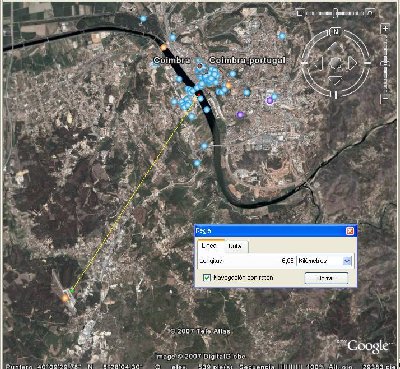Click the green ruler endpoint near the airfield
This screenshot has height=369, width=400.
tap(72, 291)
